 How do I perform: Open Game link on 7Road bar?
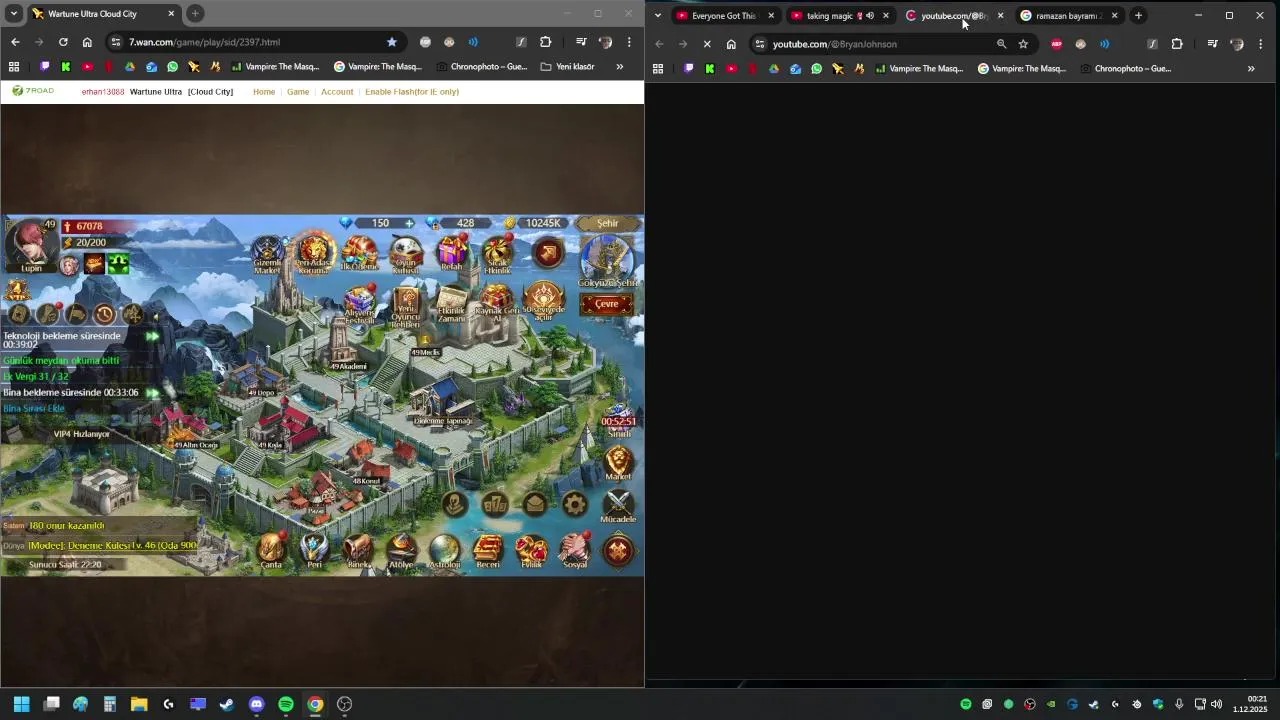coord(298,91)
